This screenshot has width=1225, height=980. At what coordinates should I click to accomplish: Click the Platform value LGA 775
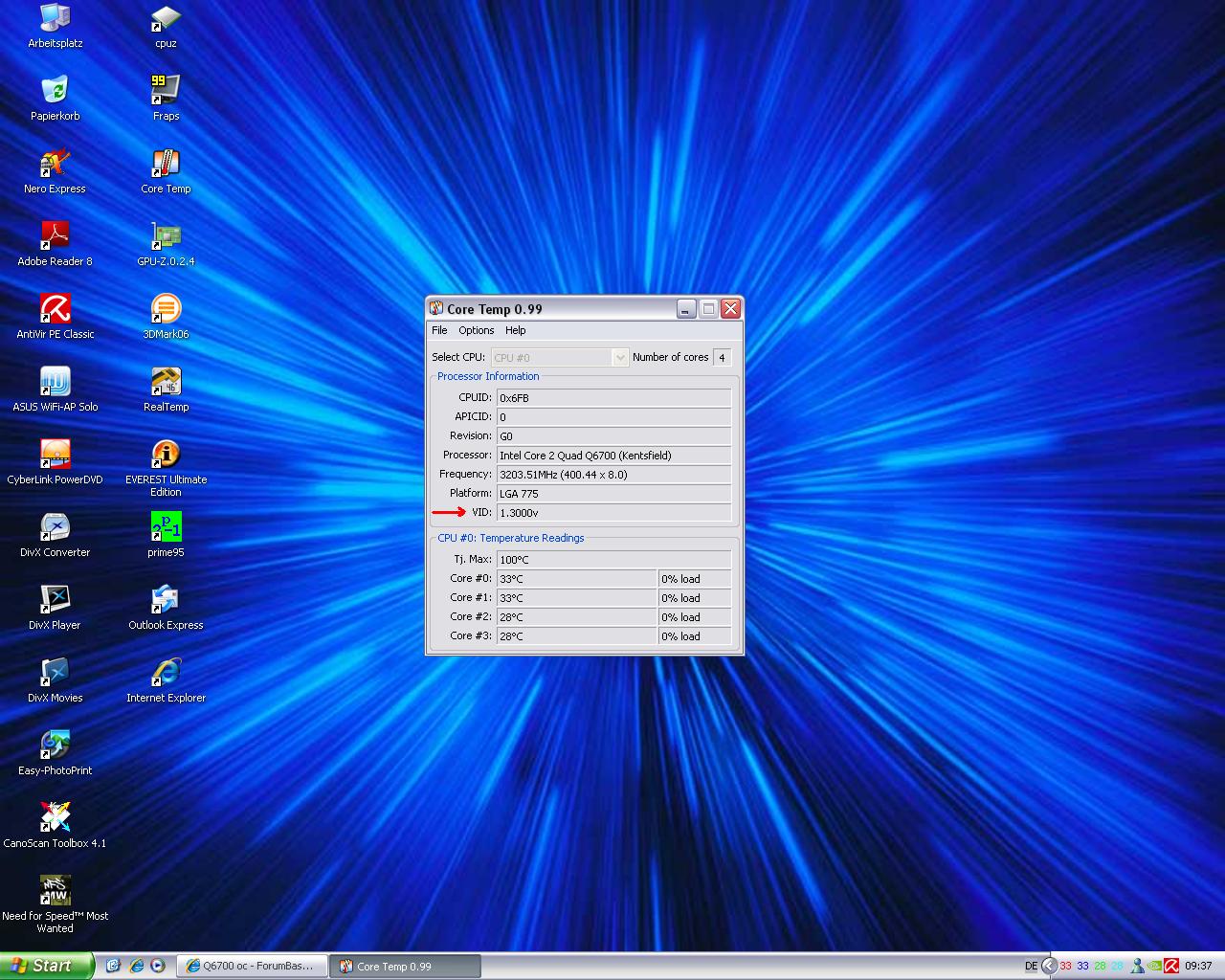pos(614,494)
